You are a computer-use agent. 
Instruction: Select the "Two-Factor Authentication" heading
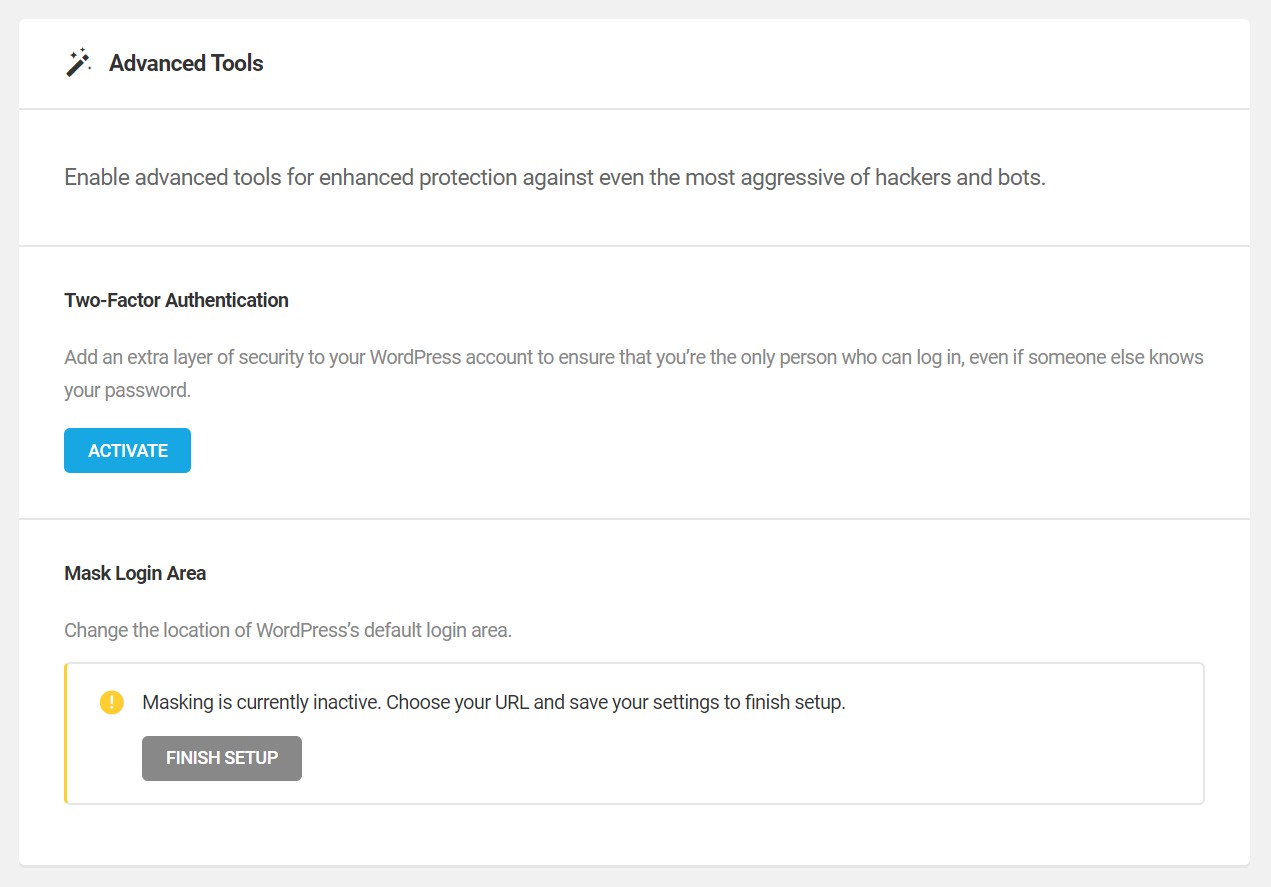(x=176, y=300)
